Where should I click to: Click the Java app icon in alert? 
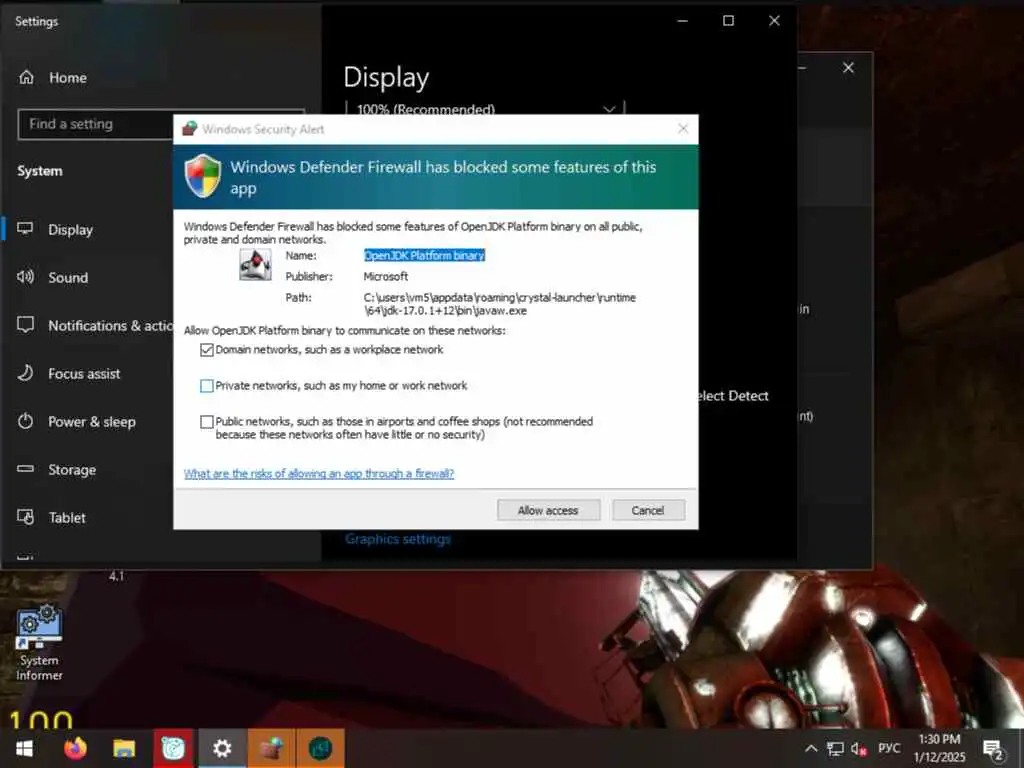pyautogui.click(x=255, y=265)
